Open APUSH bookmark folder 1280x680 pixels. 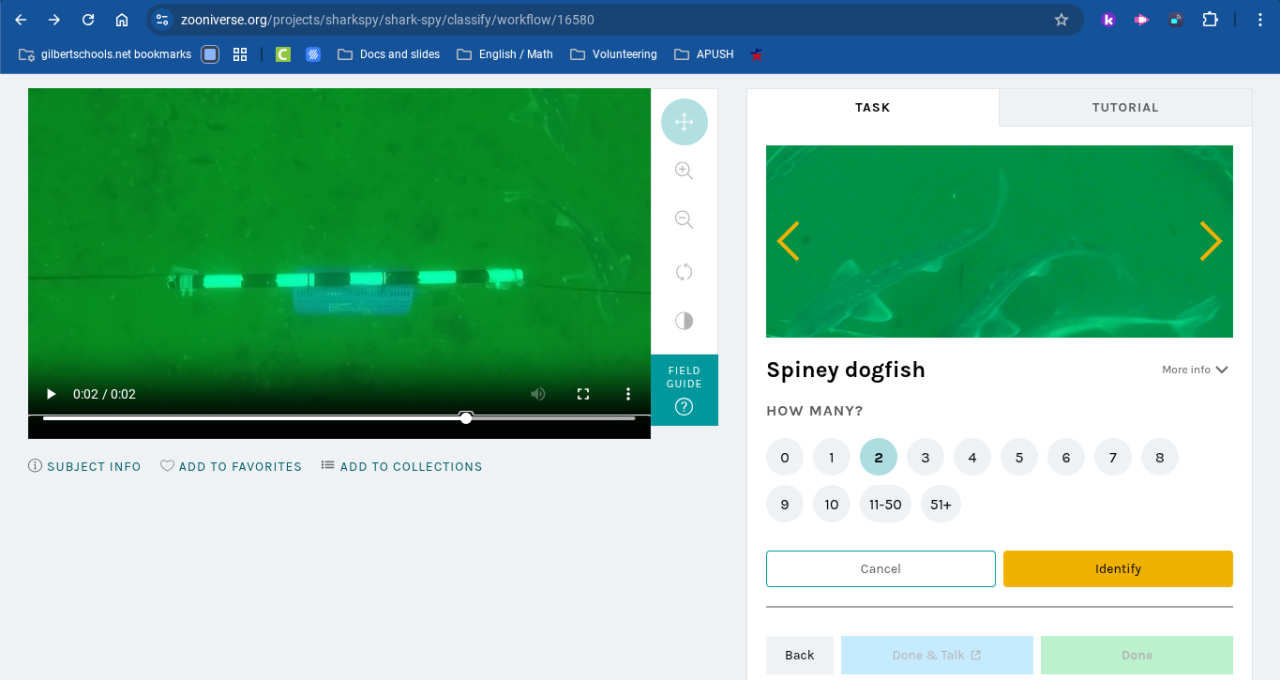704,54
